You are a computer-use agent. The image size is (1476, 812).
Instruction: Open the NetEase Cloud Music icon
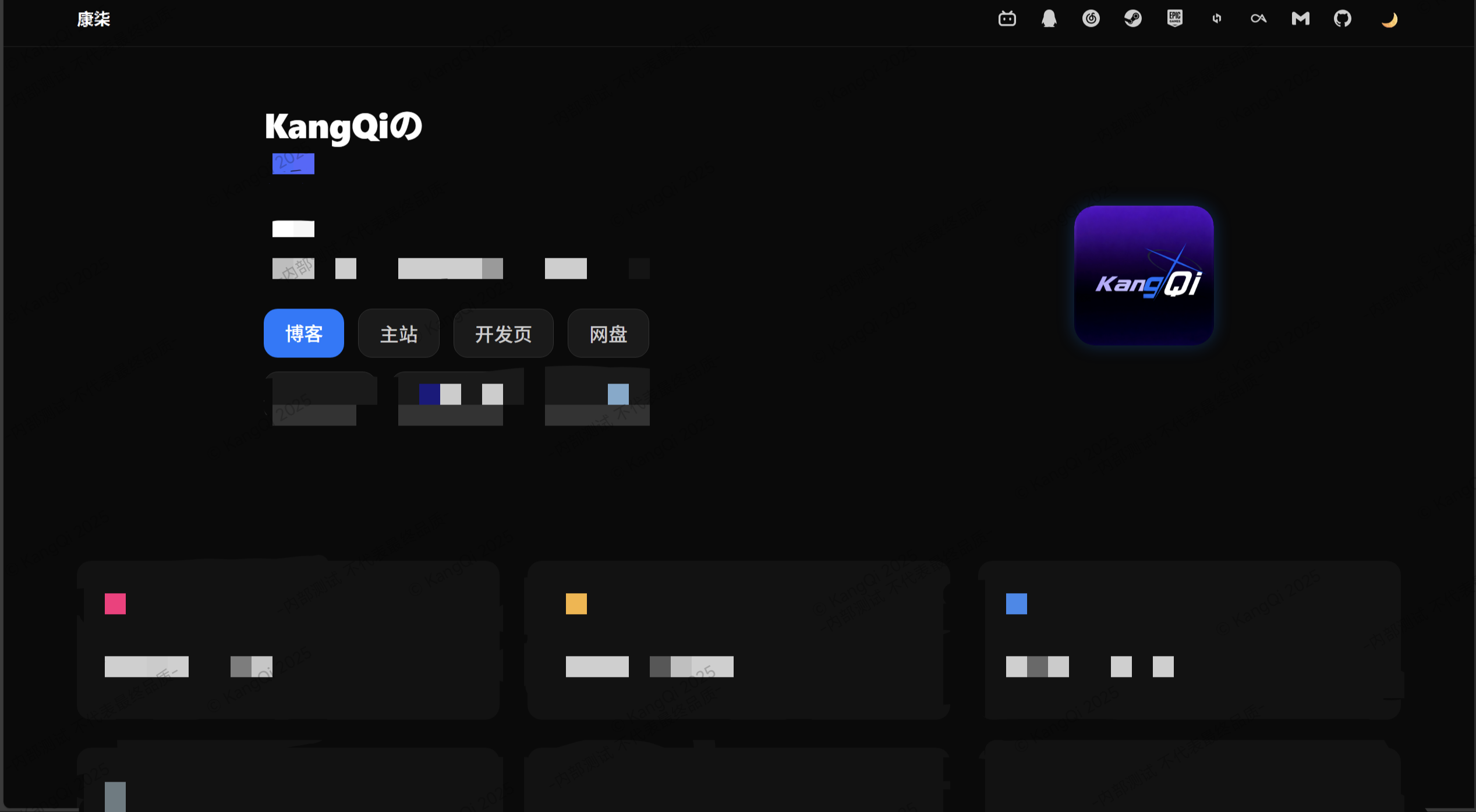[x=1091, y=19]
